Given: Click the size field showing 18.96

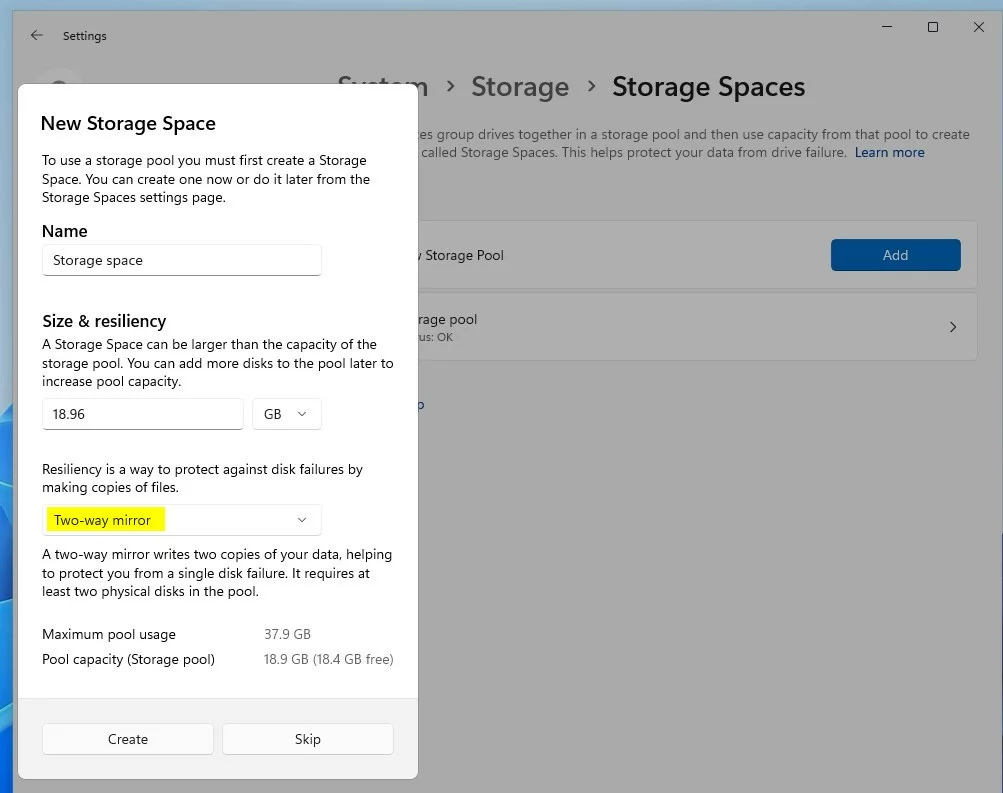Looking at the screenshot, I should pos(143,414).
